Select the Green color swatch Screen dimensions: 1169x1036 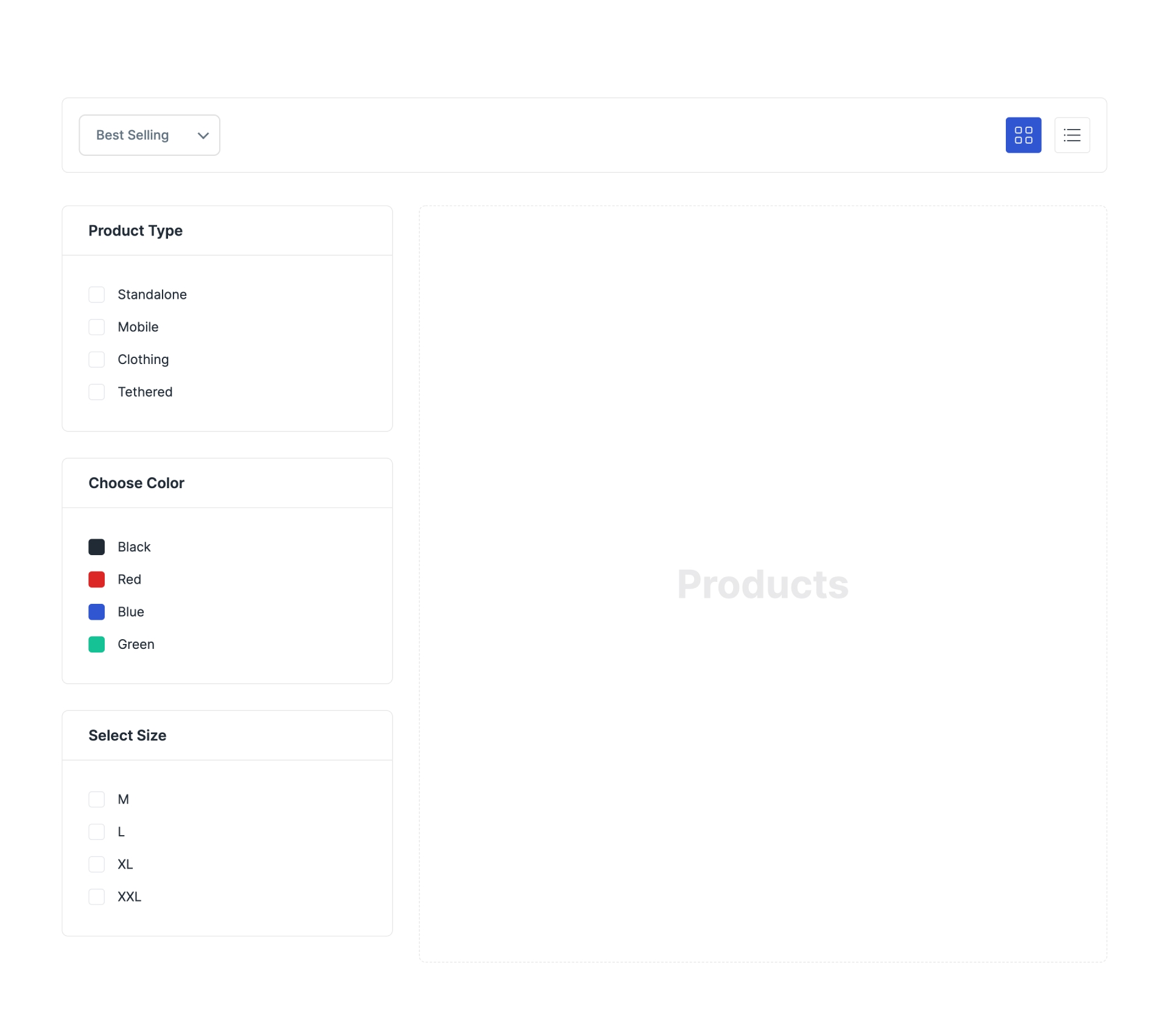pyautogui.click(x=96, y=644)
